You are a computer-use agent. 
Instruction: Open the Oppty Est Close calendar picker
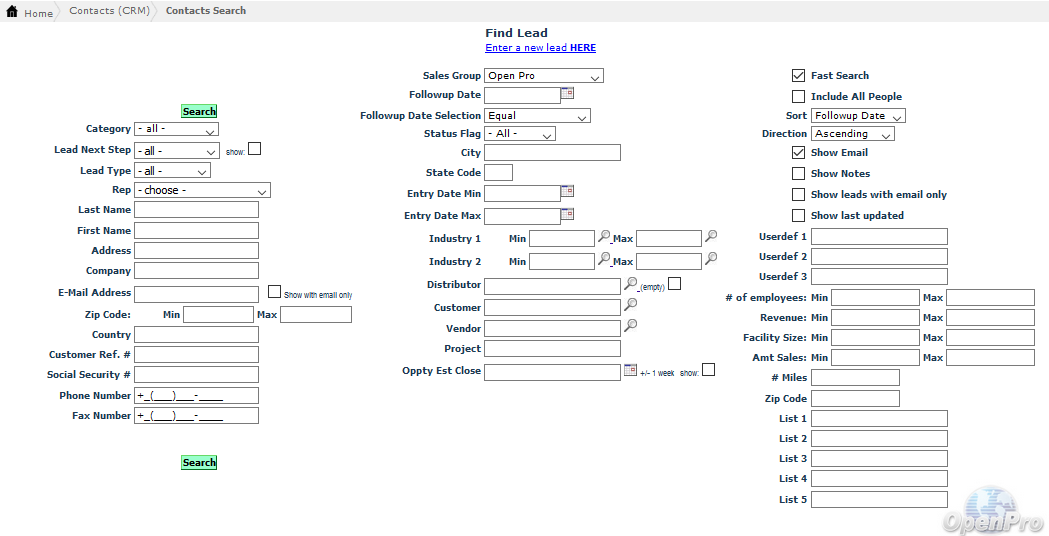[630, 370]
